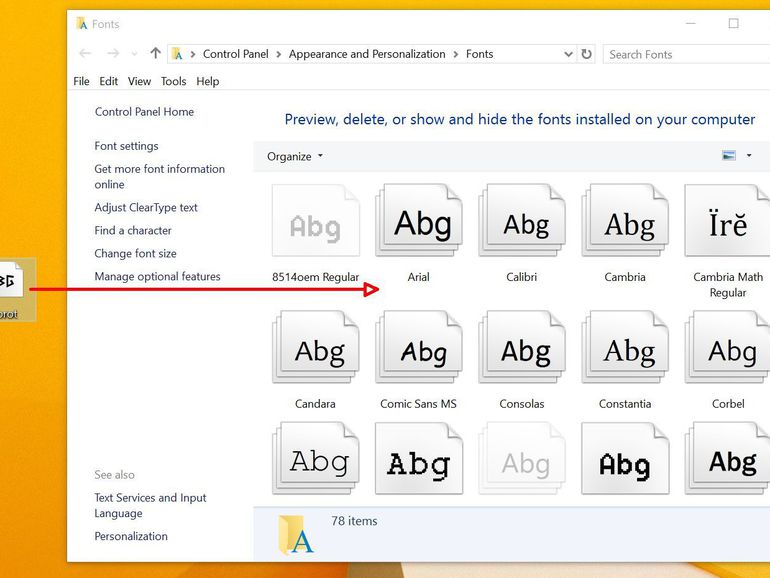Go to Control Panel Home

(x=144, y=112)
